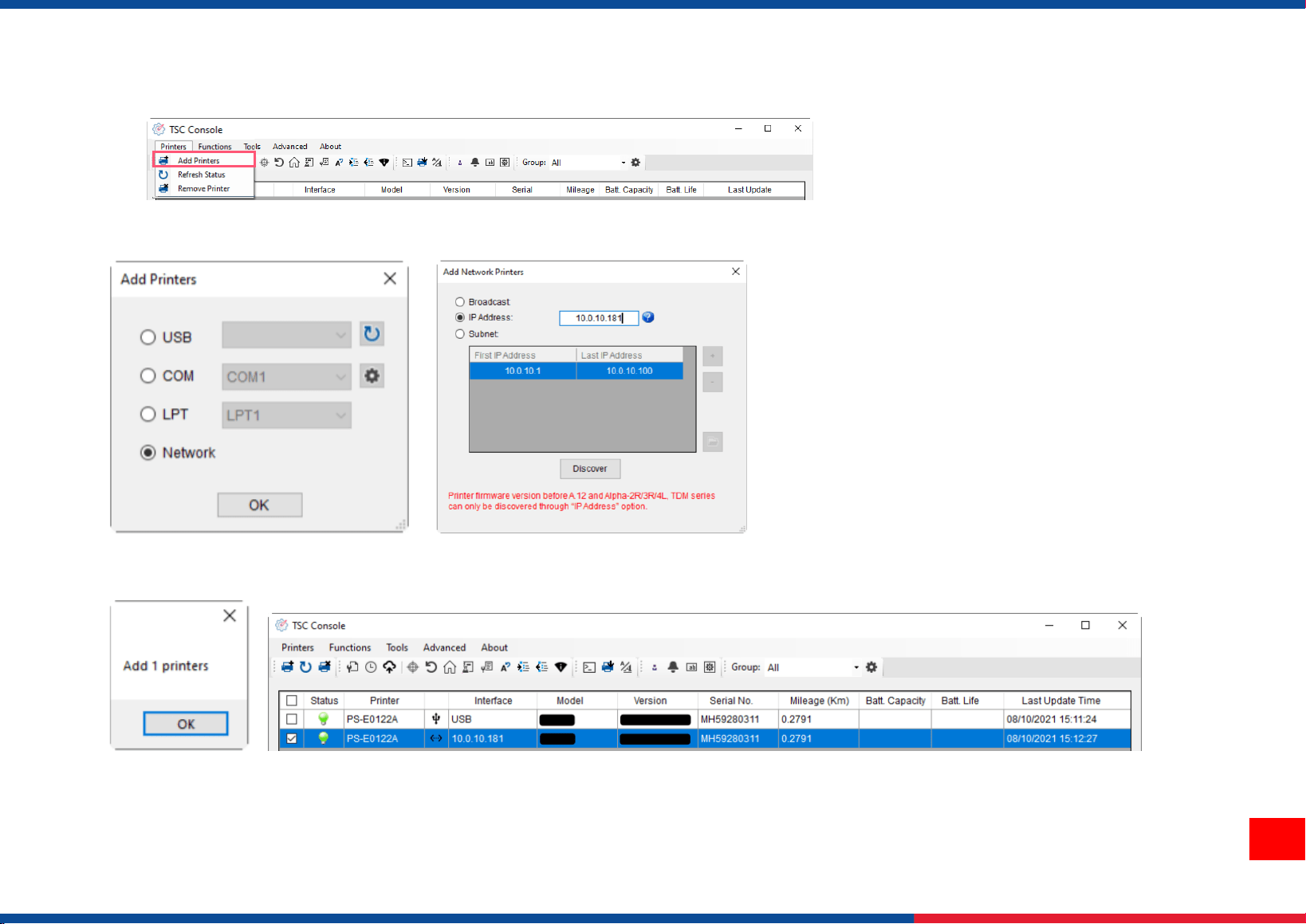
Task: Open the COM1 port dropdown
Action: (287, 376)
